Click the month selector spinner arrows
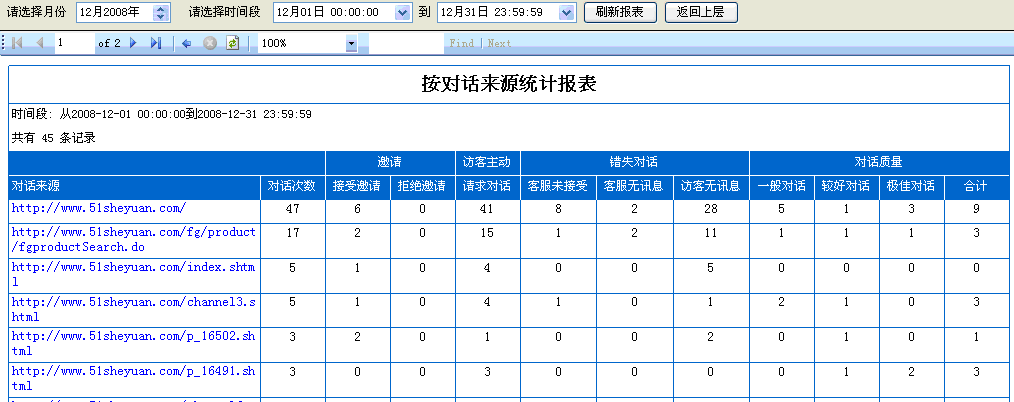 162,12
